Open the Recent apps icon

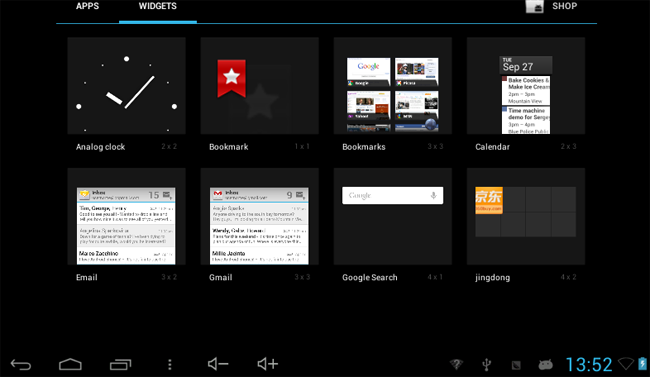pos(120,364)
